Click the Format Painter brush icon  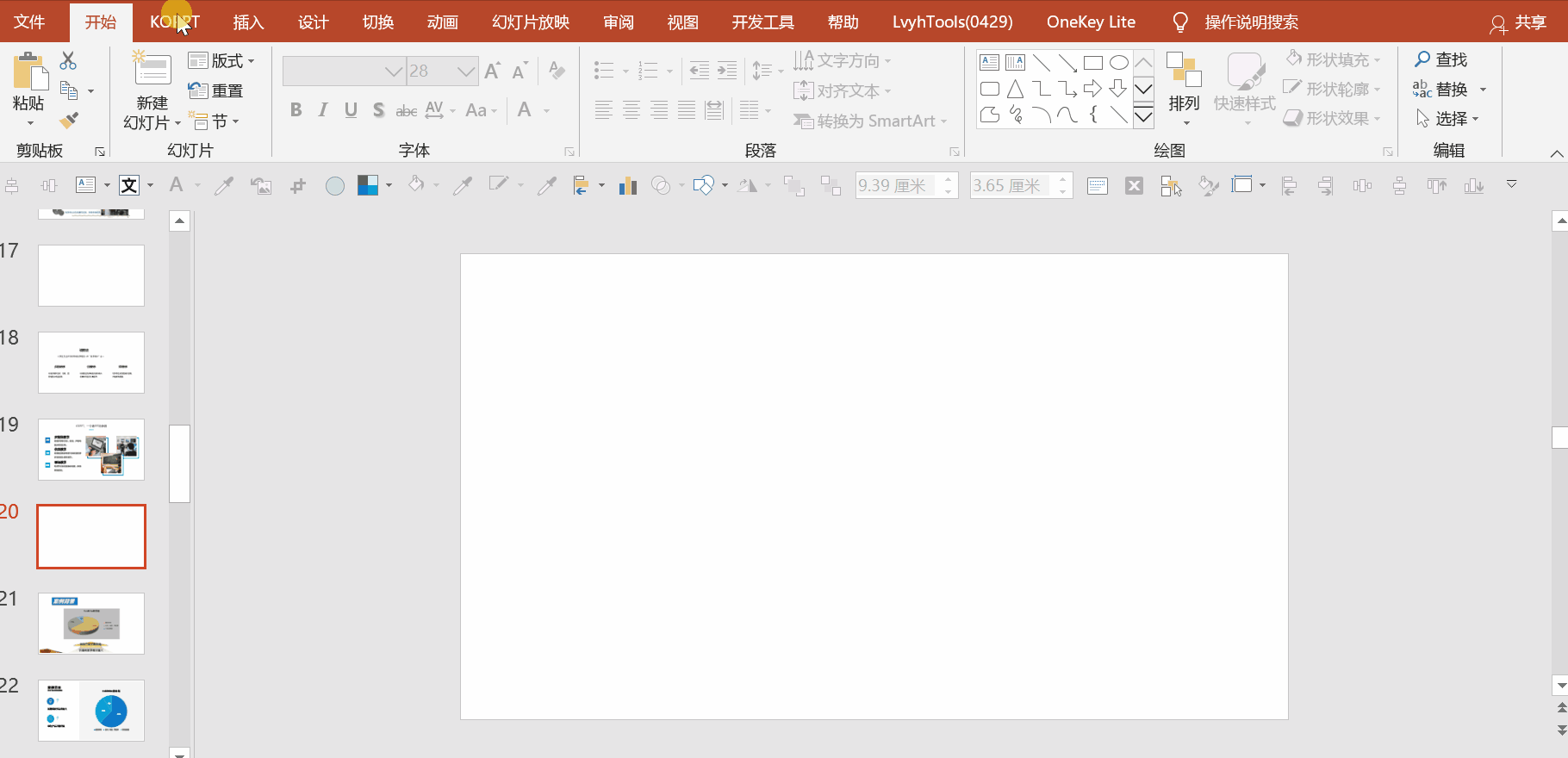tap(69, 121)
